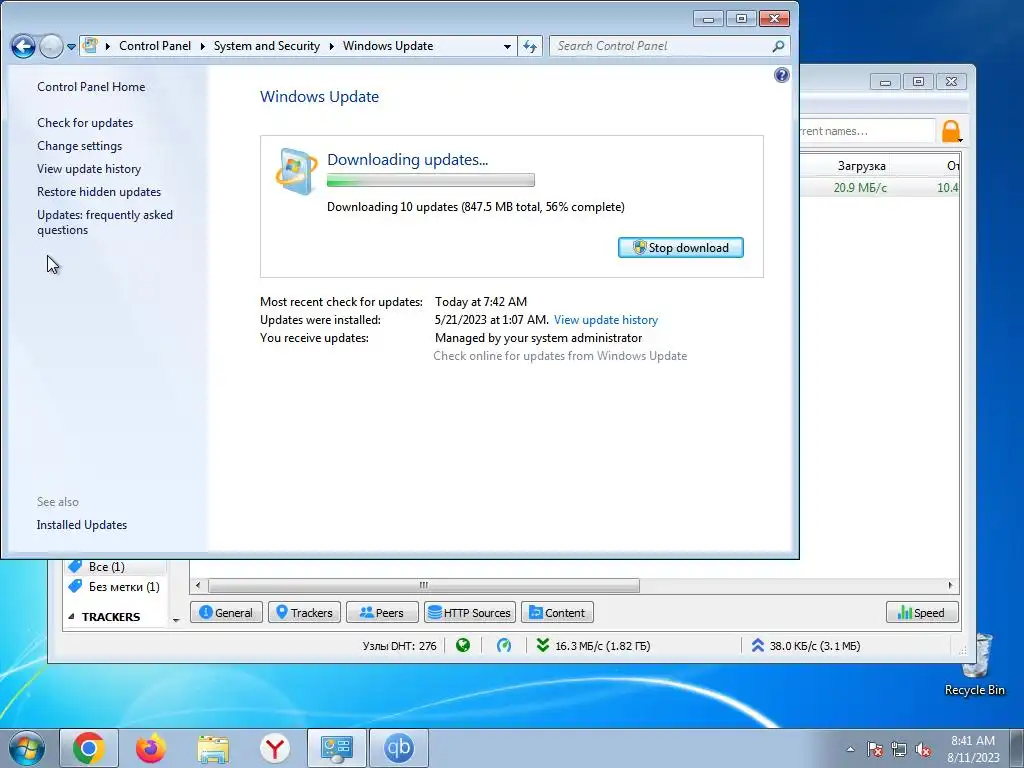Image resolution: width=1024 pixels, height=768 pixels.
Task: Open the Content tab
Action: (557, 613)
